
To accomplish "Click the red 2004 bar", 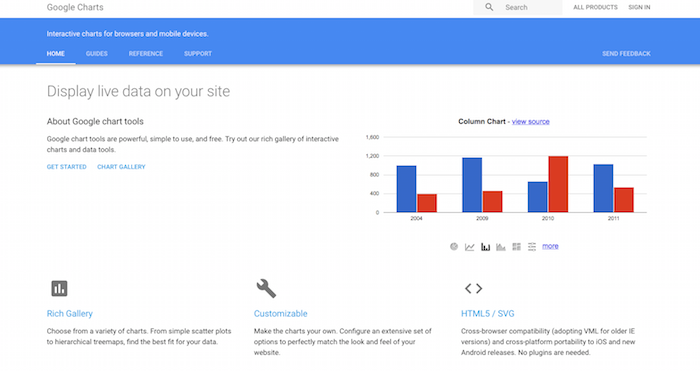I will pos(427,203).
